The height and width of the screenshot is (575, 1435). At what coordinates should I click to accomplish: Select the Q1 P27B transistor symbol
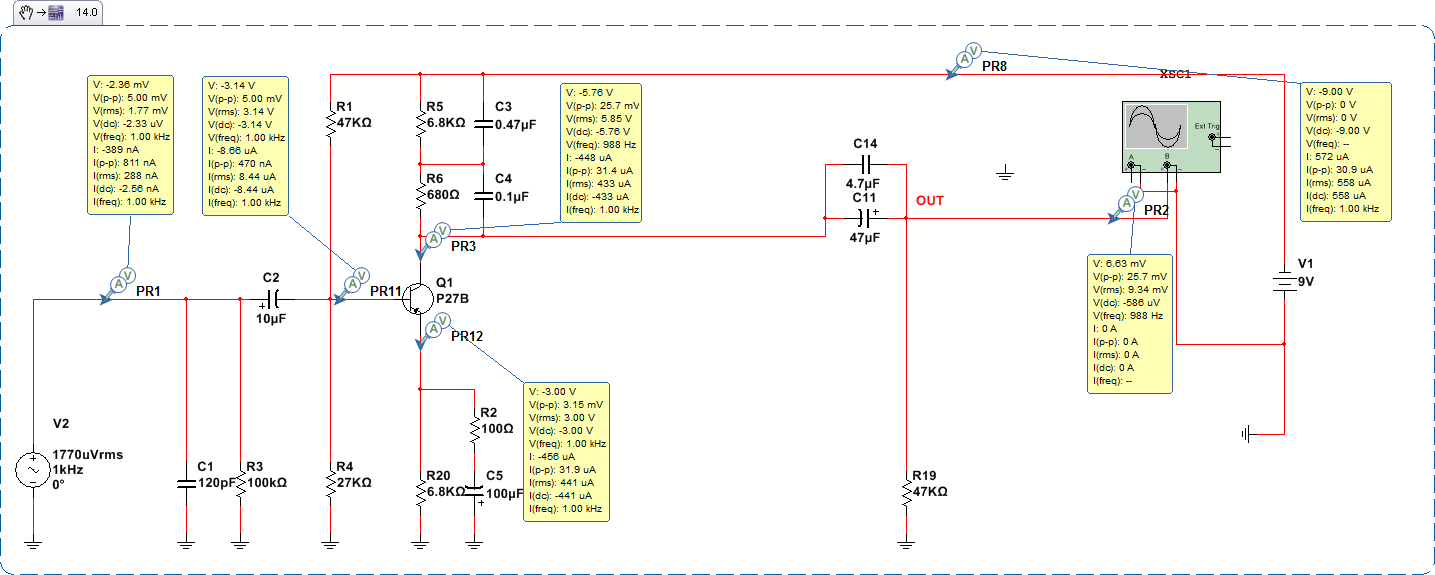click(417, 299)
